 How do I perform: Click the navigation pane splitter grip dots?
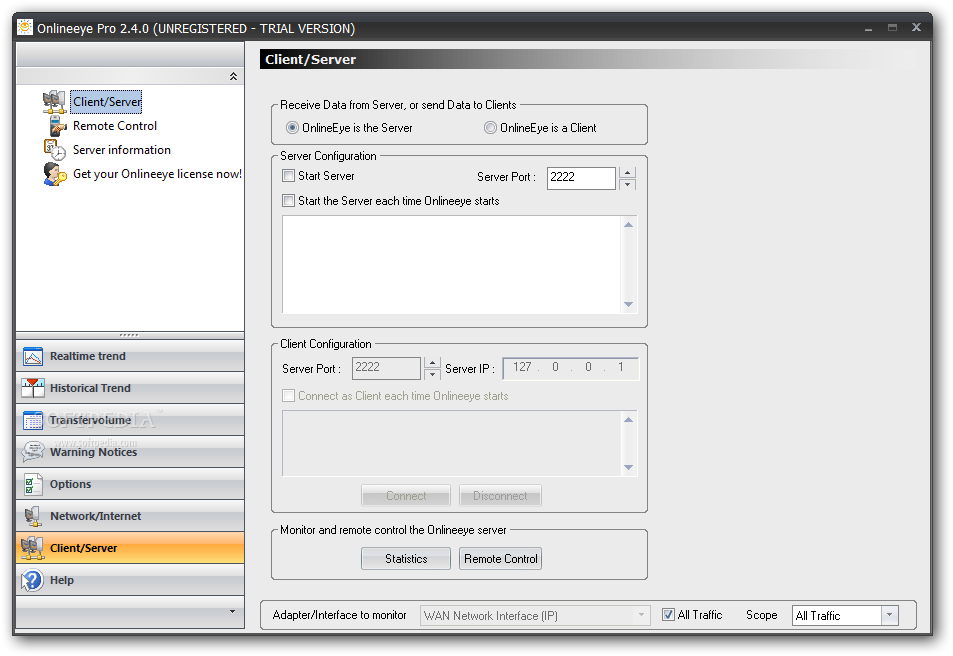129,335
